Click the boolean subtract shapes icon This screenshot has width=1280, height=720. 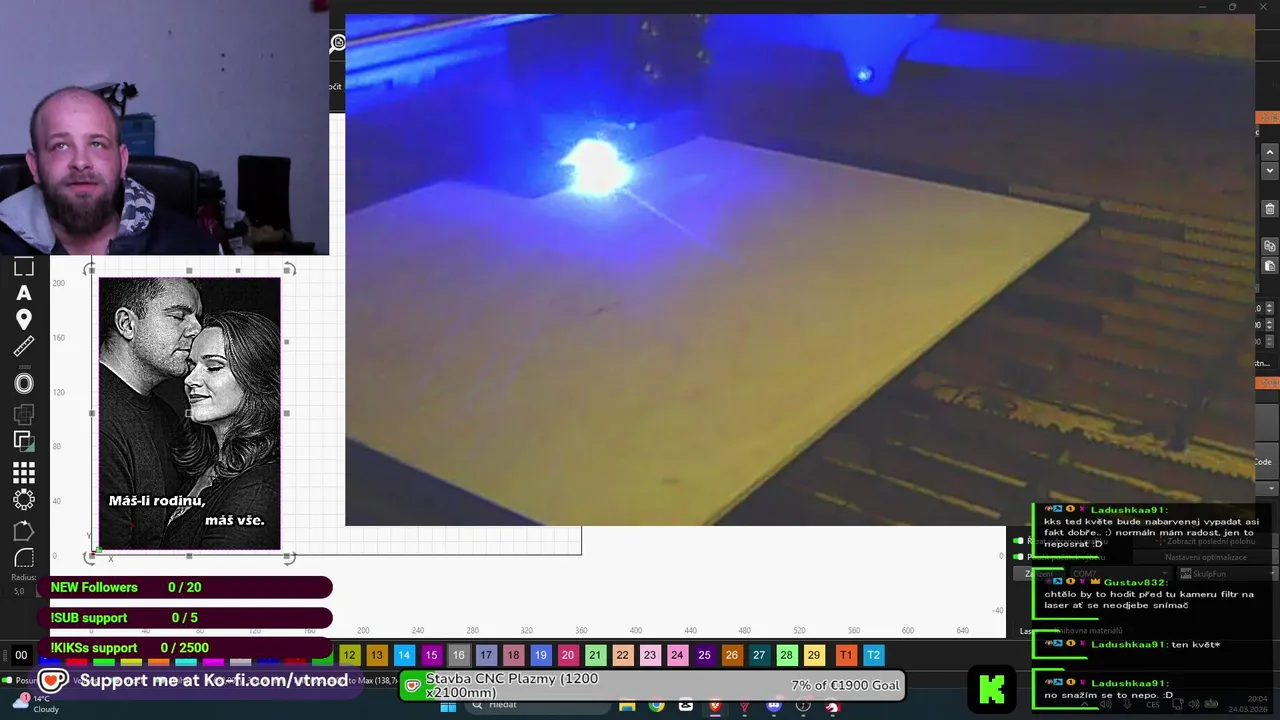click(x=23, y=440)
